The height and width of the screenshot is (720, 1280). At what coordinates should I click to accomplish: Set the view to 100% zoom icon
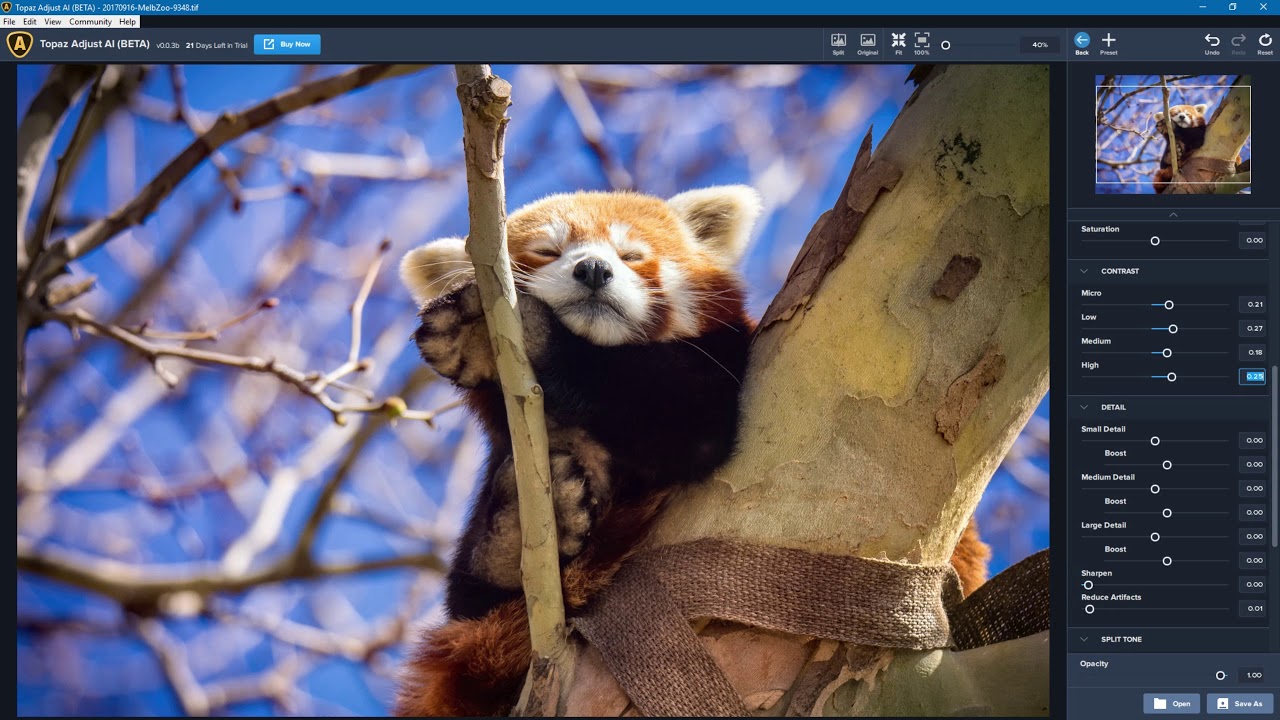pyautogui.click(x=922, y=43)
